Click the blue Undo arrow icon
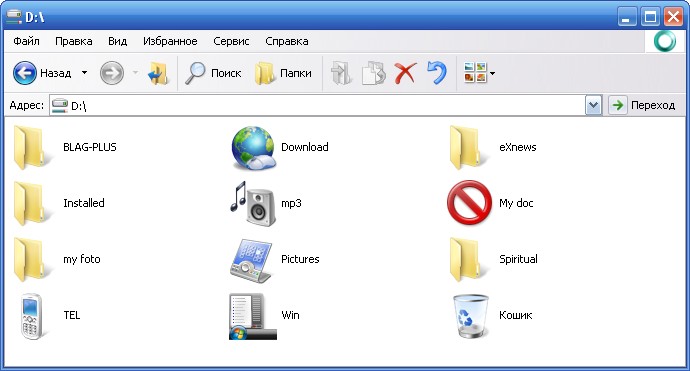The image size is (690, 371). pos(437,73)
